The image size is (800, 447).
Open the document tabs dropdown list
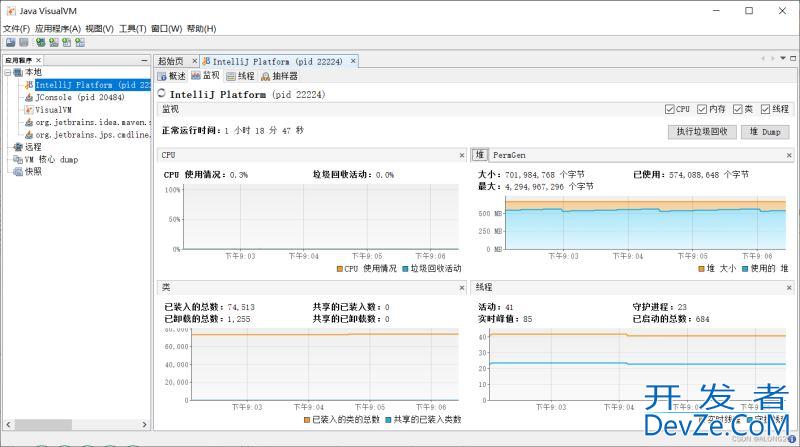point(783,58)
